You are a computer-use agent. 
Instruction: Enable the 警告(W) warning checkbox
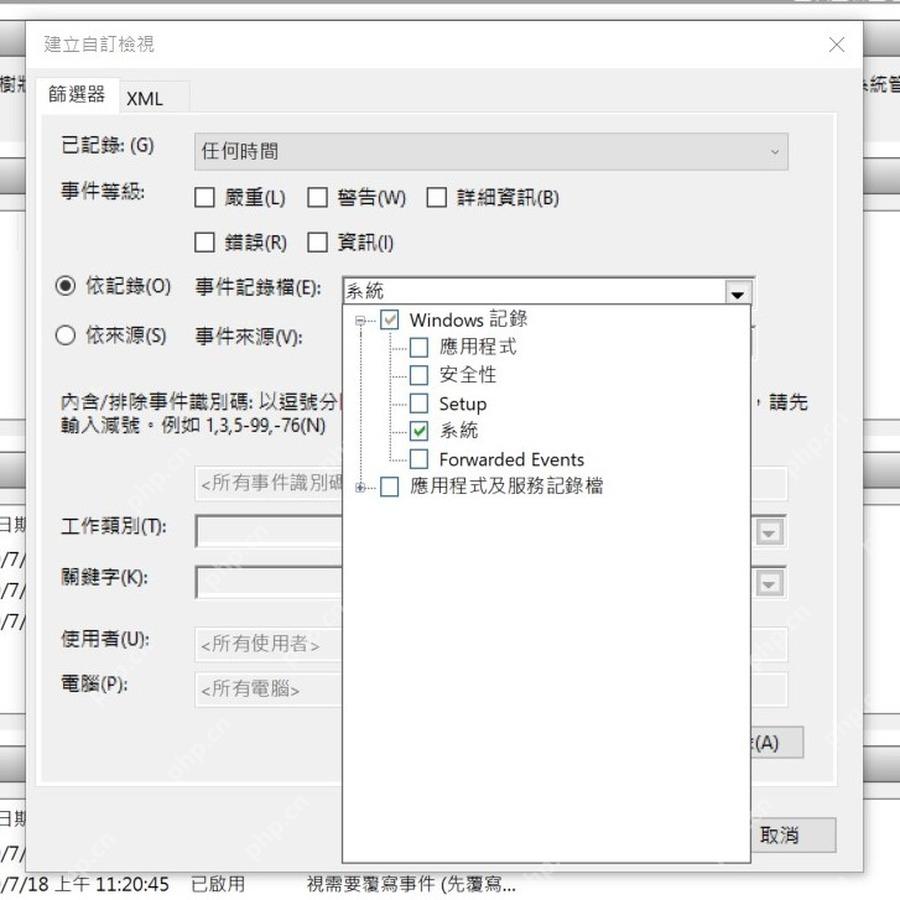coord(317,197)
